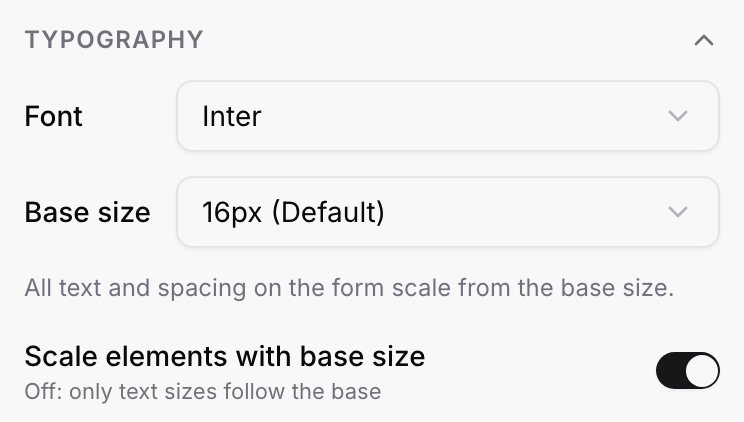
Task: Click the white knob of the toggle
Action: coord(702,370)
